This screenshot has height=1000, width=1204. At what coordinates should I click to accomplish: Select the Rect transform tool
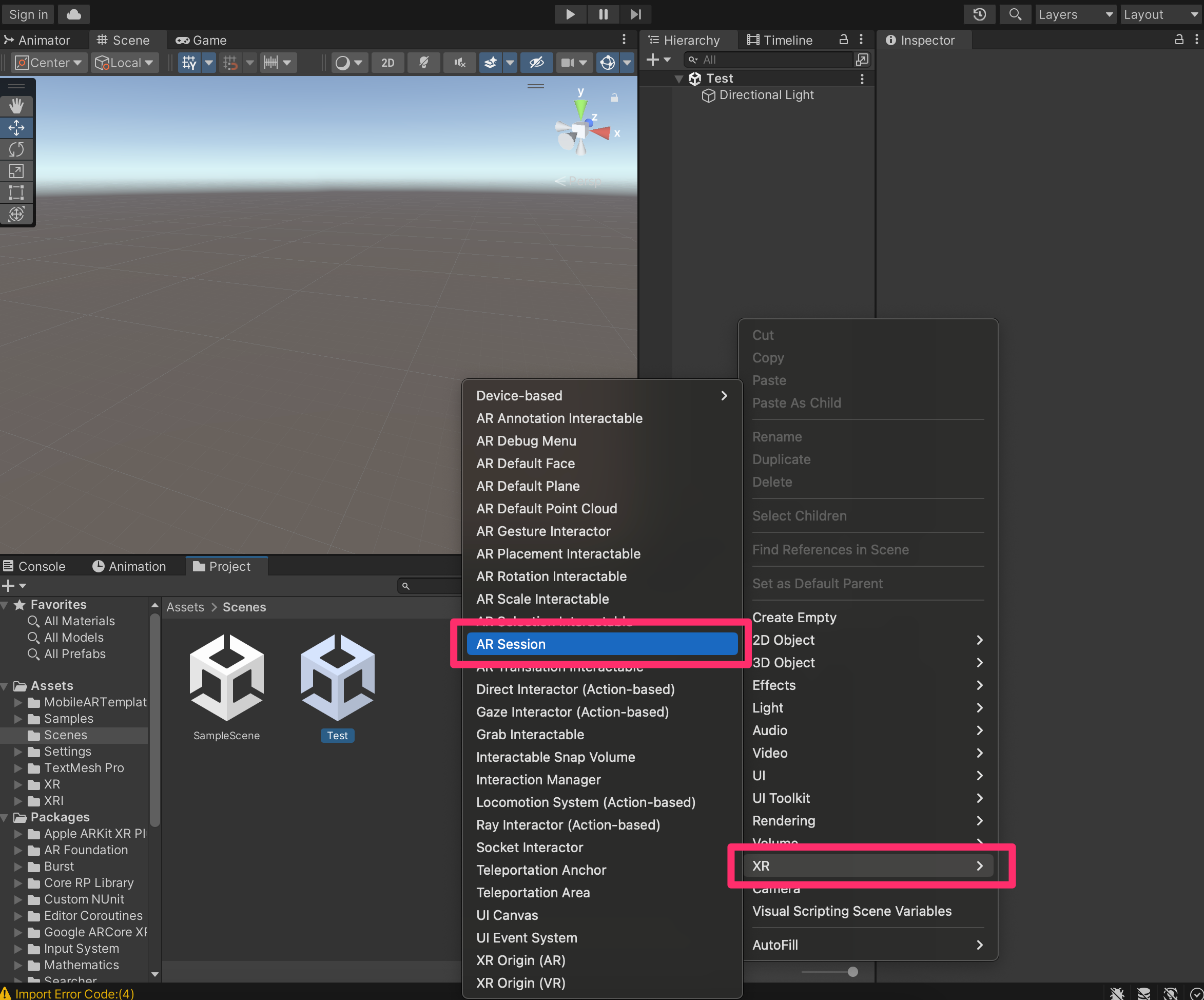[16, 193]
